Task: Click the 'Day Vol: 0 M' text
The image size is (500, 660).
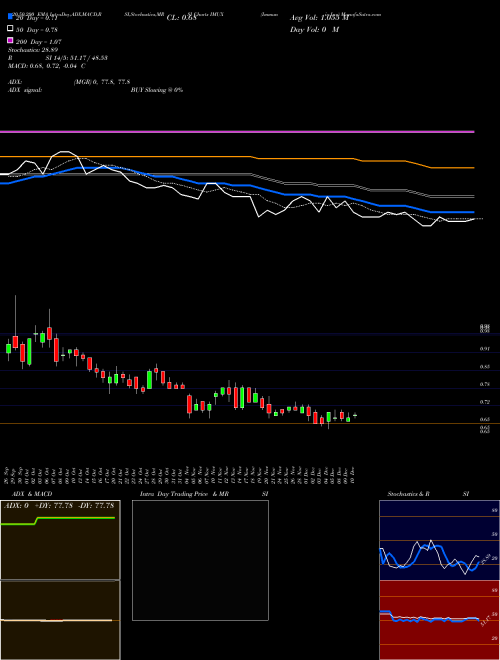Action: 314,30
